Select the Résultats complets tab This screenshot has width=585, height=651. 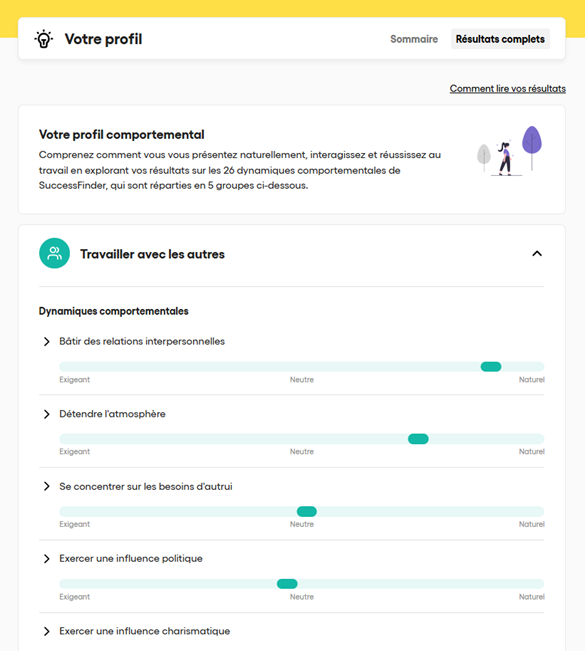coord(500,39)
